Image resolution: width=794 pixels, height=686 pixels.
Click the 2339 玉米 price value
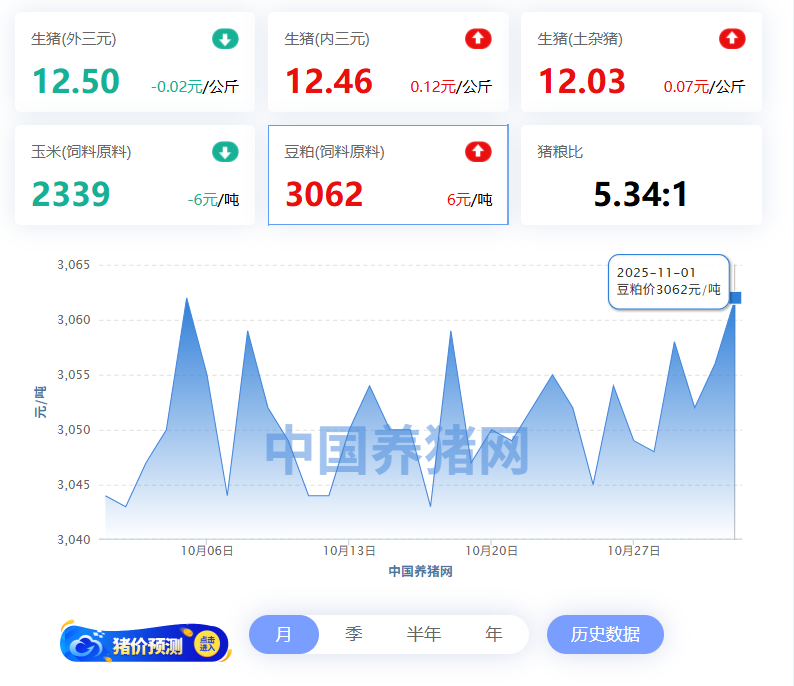[x=71, y=194]
